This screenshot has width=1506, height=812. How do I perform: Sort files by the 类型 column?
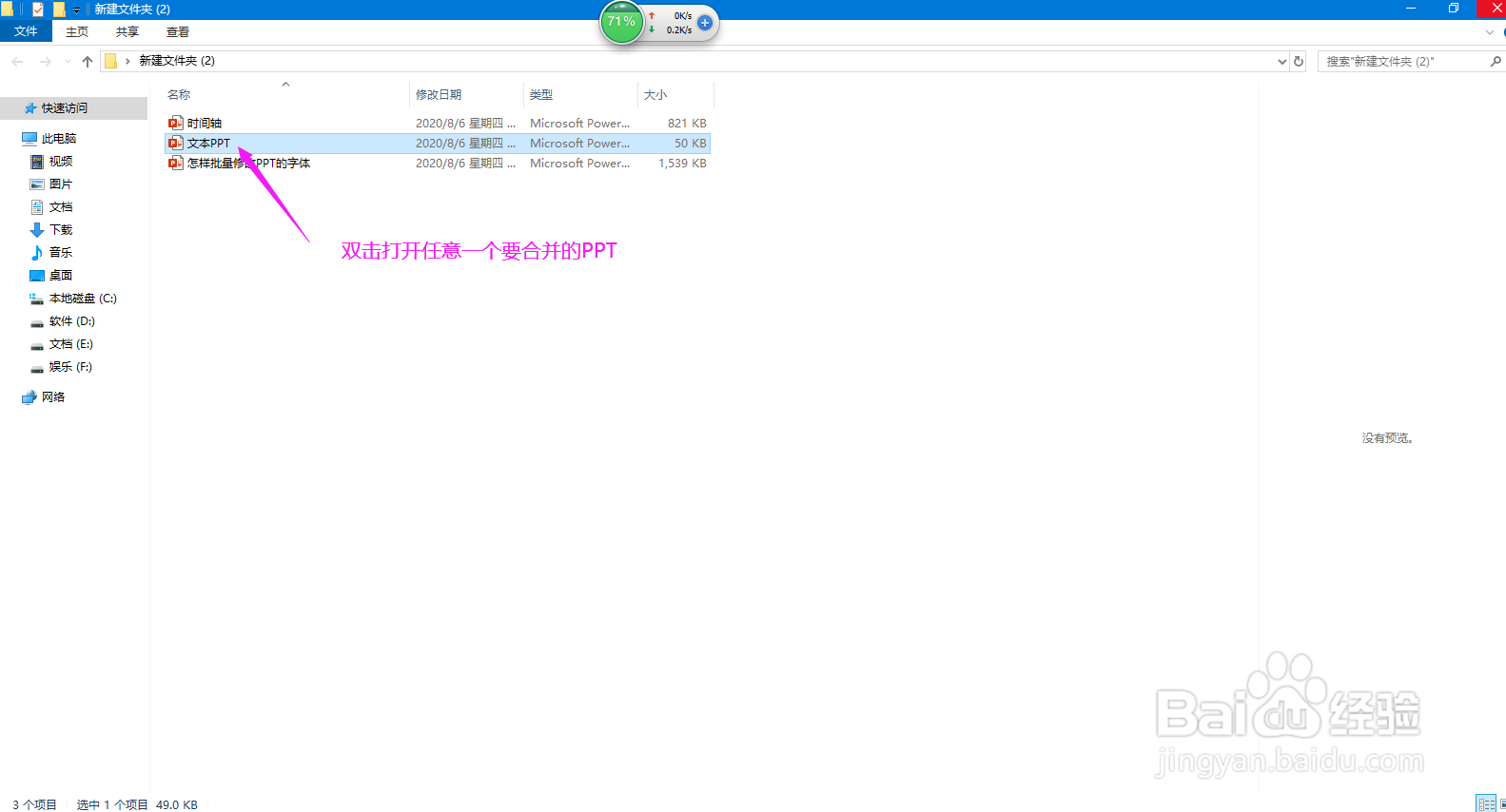coord(541,95)
